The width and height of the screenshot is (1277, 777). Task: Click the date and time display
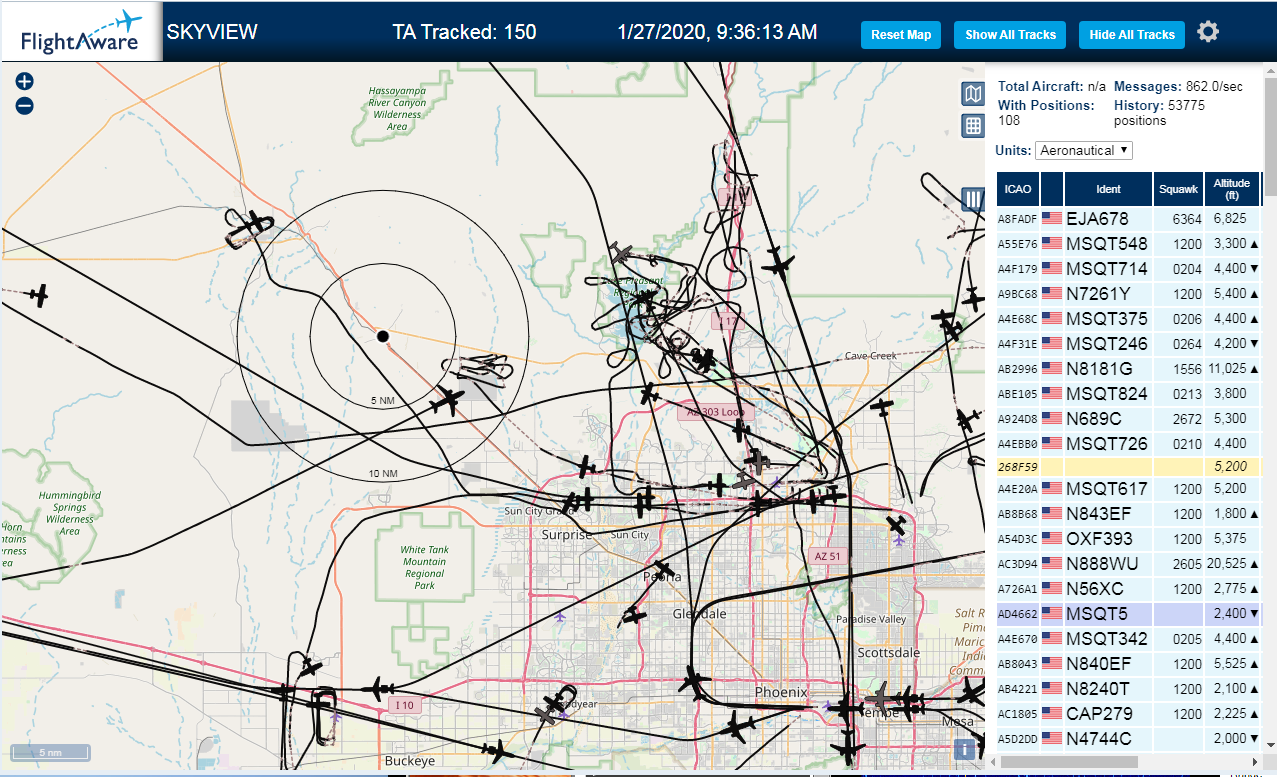pyautogui.click(x=717, y=32)
